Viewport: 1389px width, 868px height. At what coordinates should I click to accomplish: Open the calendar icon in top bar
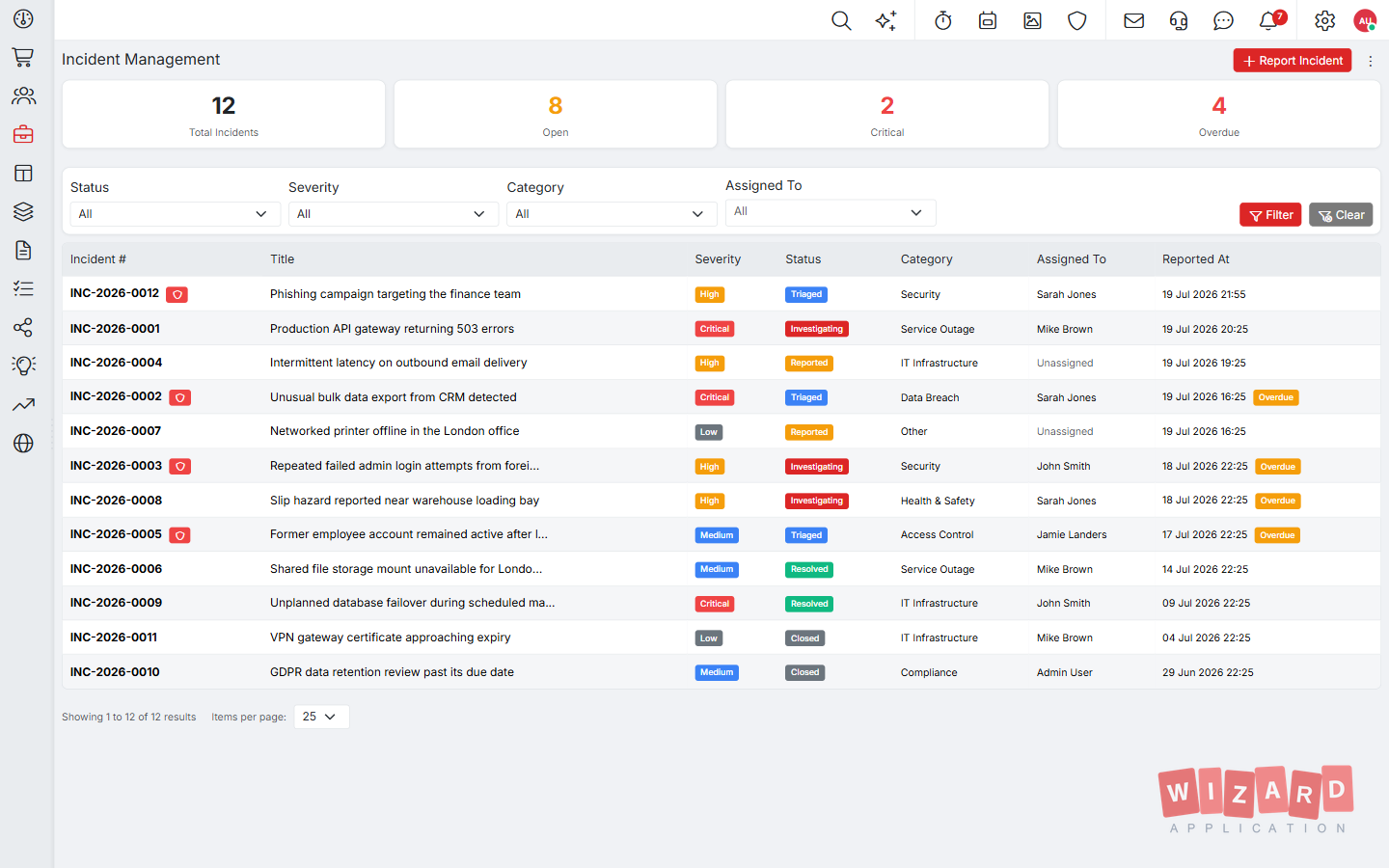(988, 20)
